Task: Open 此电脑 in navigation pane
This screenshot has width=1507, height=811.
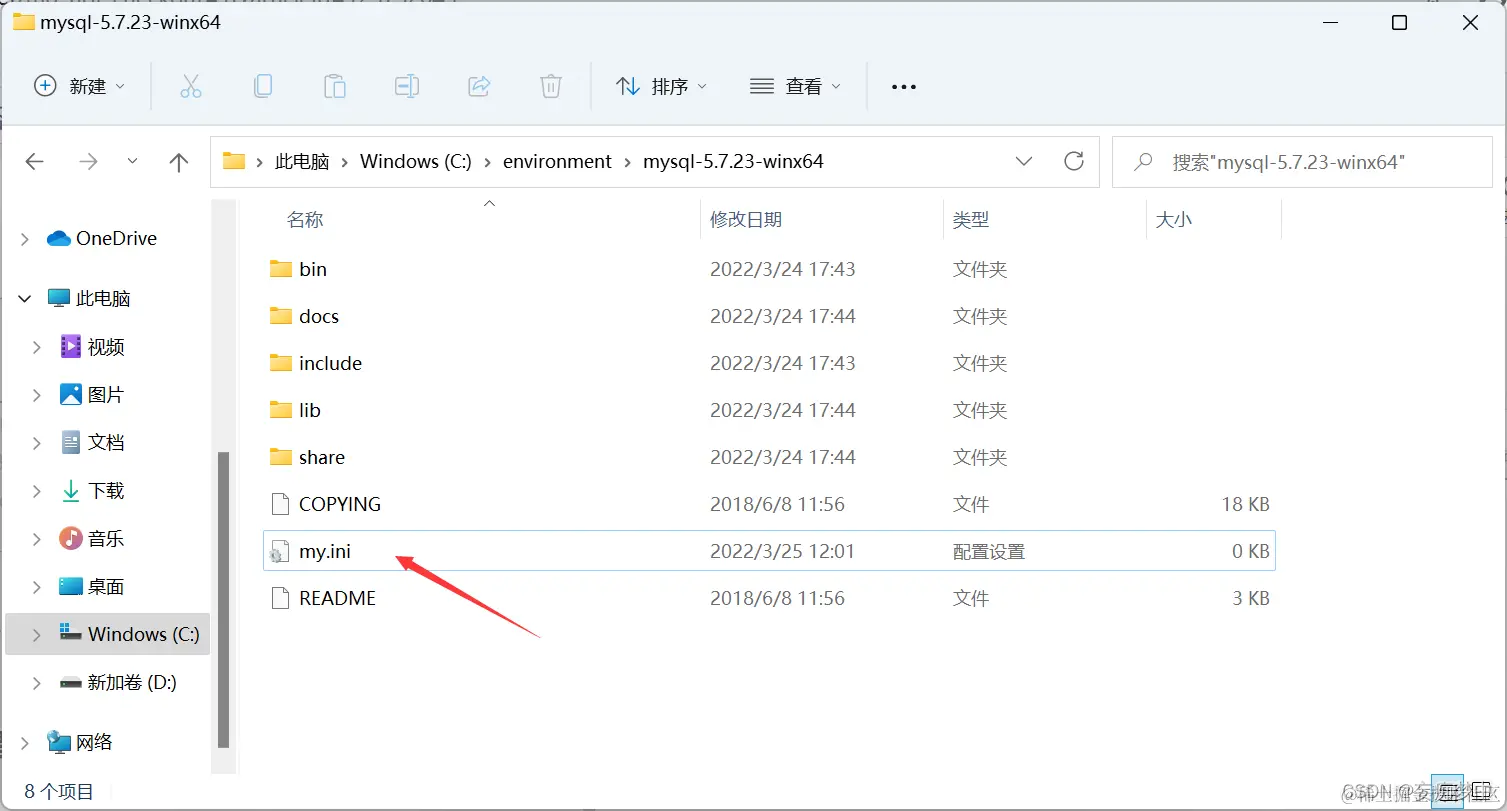Action: 89,298
